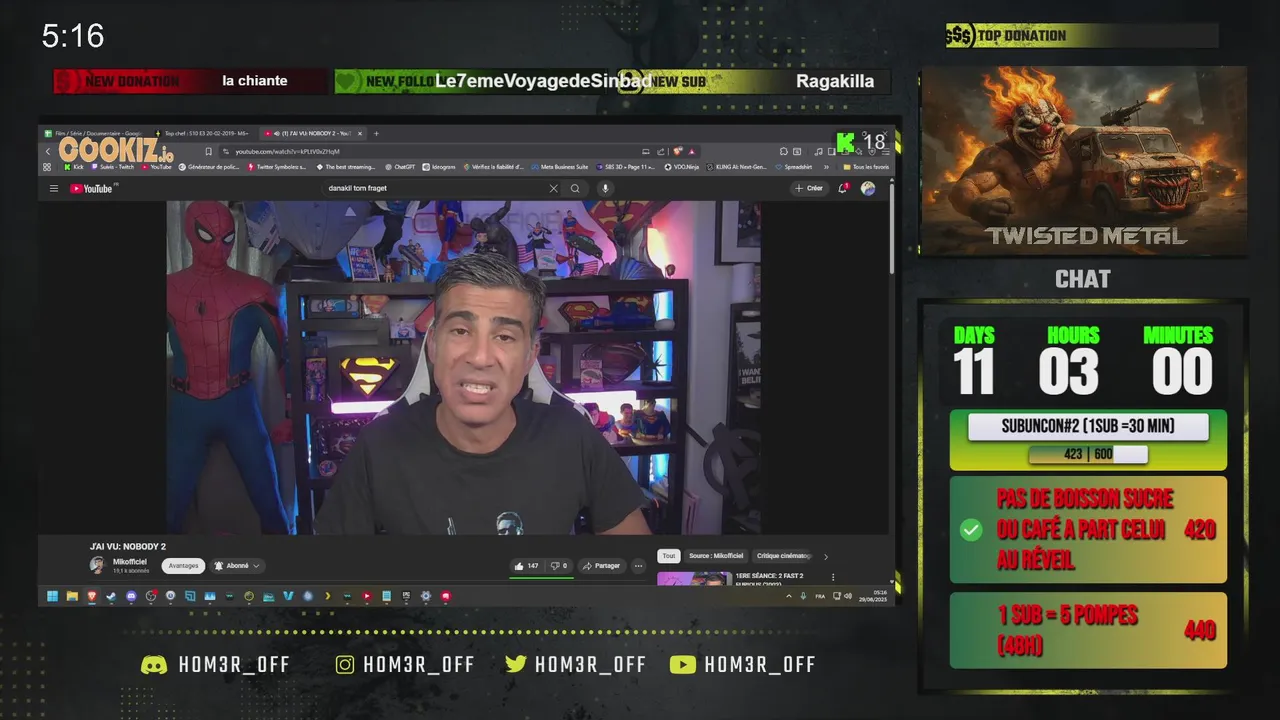Dislike the video with thumbs-down icon

559,566
